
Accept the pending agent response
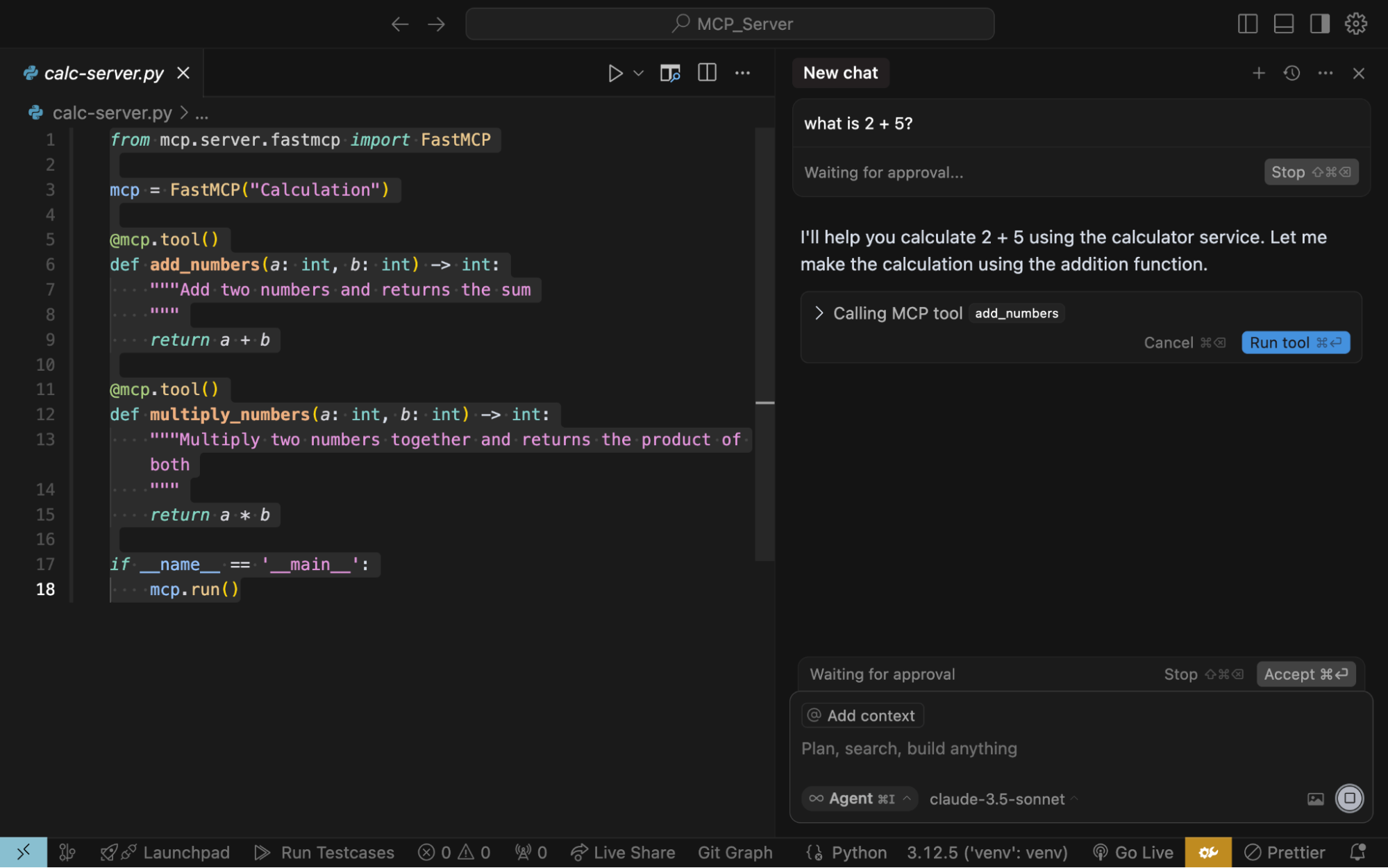pyautogui.click(x=1305, y=674)
